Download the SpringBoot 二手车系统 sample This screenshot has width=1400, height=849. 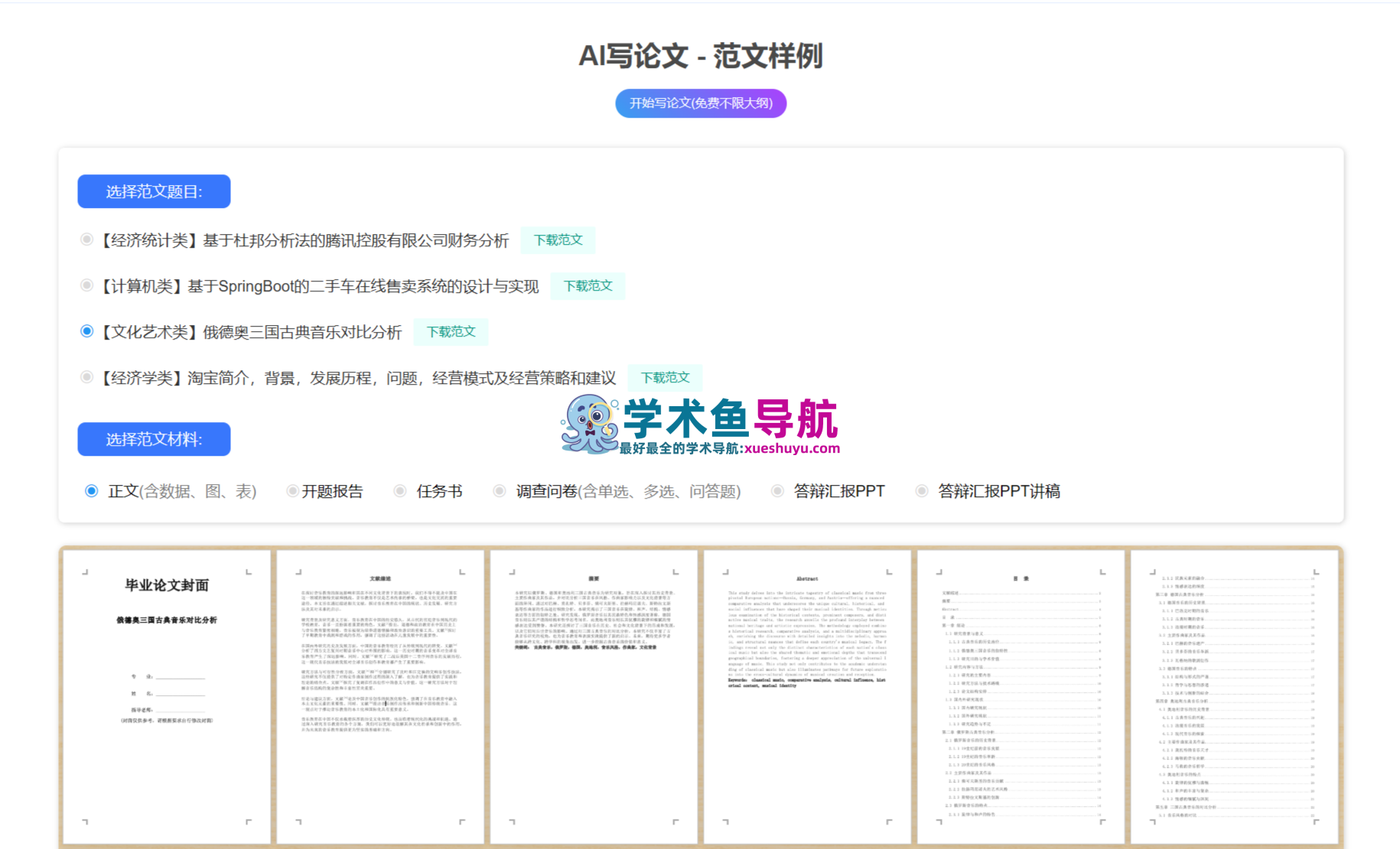tap(587, 285)
